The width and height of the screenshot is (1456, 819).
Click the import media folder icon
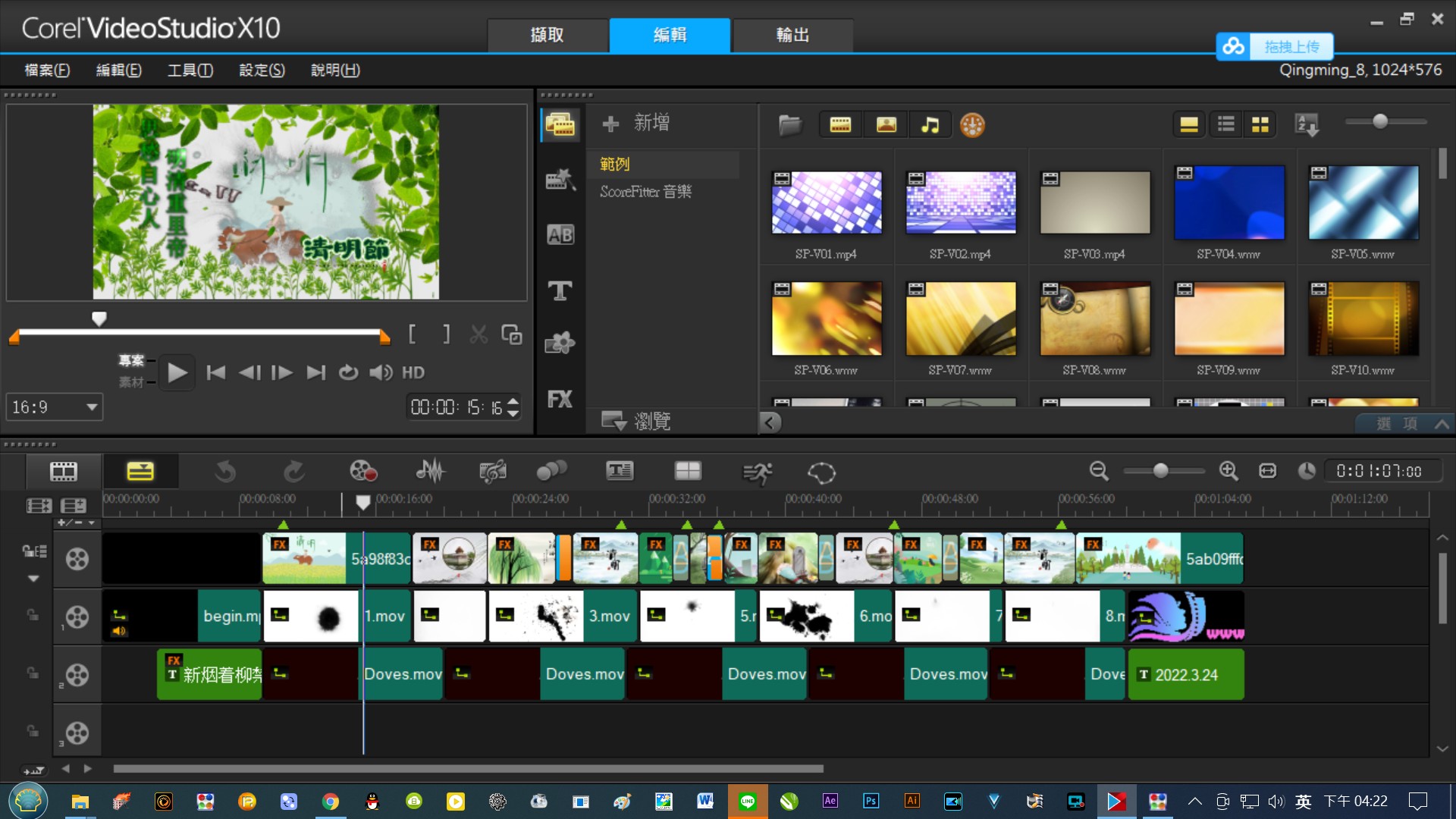pos(789,124)
